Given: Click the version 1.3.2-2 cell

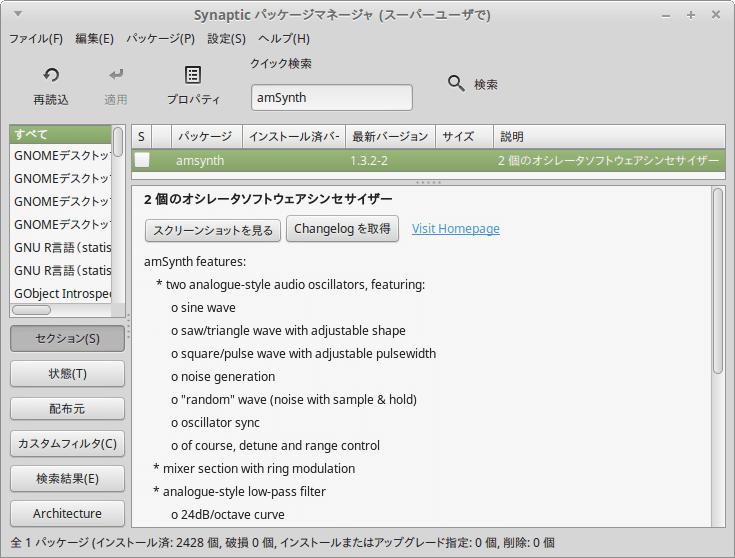Looking at the screenshot, I should [x=369, y=161].
